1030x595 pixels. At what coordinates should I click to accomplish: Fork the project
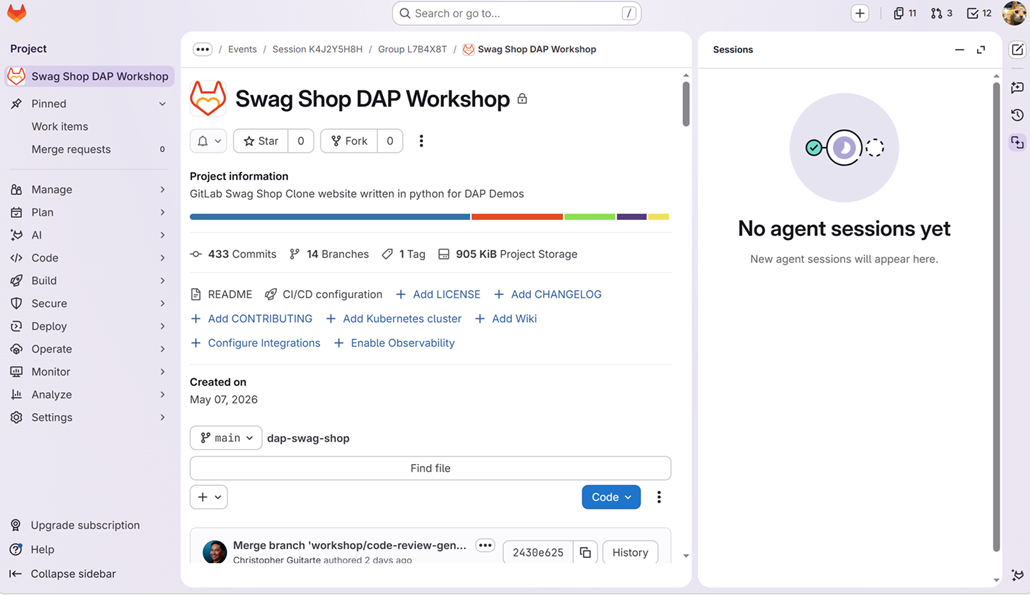[349, 141]
